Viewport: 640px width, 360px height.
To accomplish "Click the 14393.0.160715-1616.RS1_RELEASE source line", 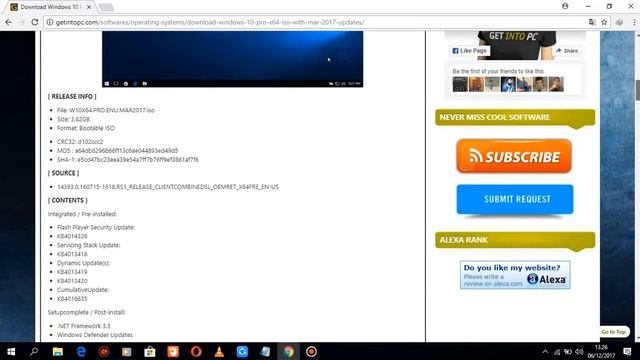I will [x=168, y=187].
